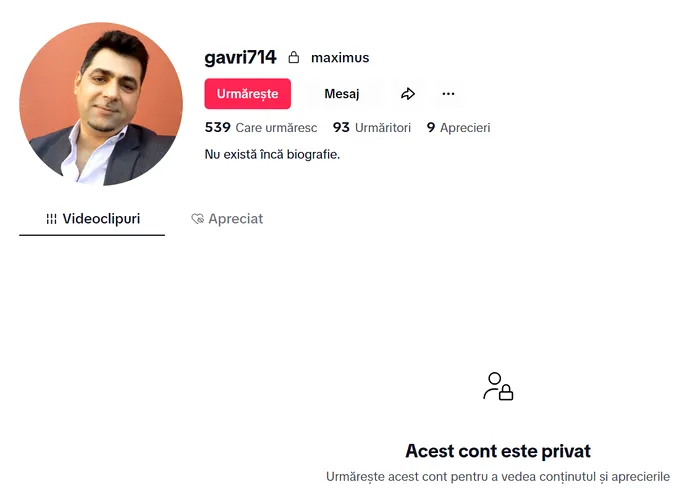Open the three-dots more options menu
Image resolution: width=700 pixels, height=492 pixels.
448,94
